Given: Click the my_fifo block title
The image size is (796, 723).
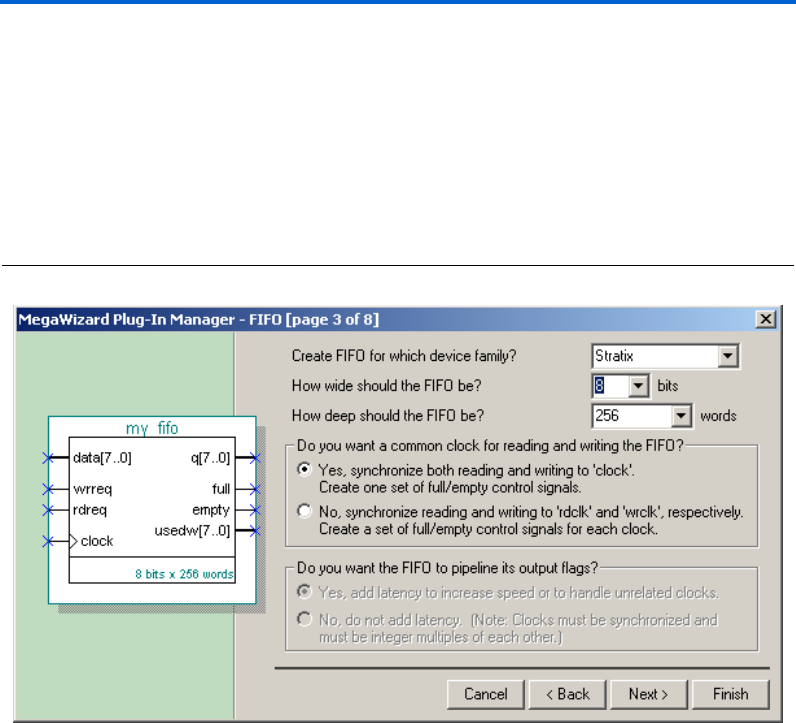Looking at the screenshot, I should click(x=152, y=428).
